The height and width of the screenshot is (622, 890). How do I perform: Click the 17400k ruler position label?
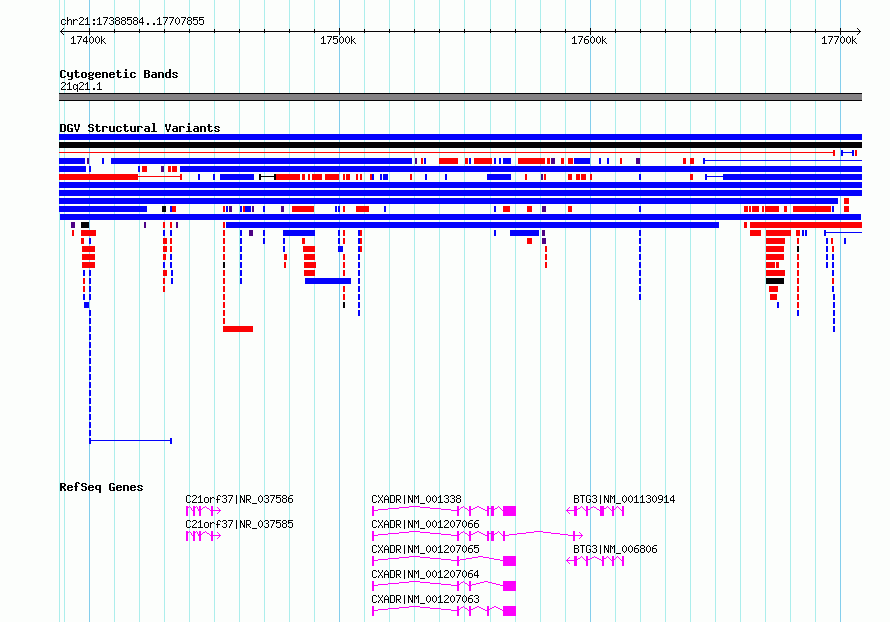tap(88, 40)
